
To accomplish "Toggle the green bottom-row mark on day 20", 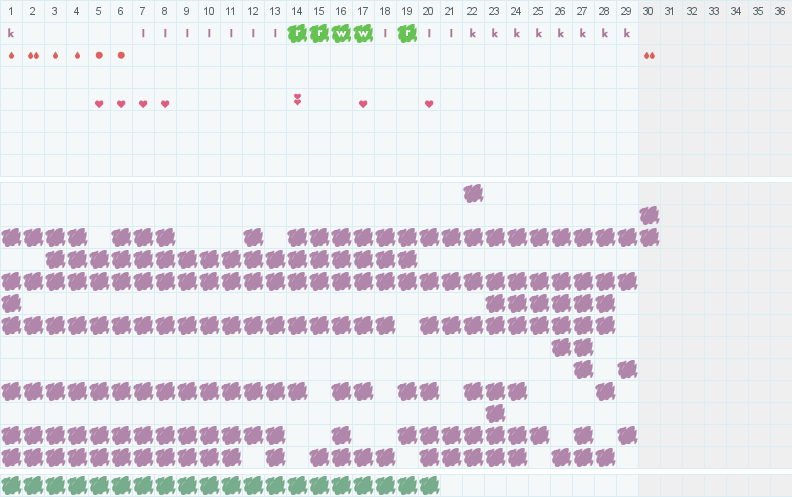I will [x=429, y=485].
